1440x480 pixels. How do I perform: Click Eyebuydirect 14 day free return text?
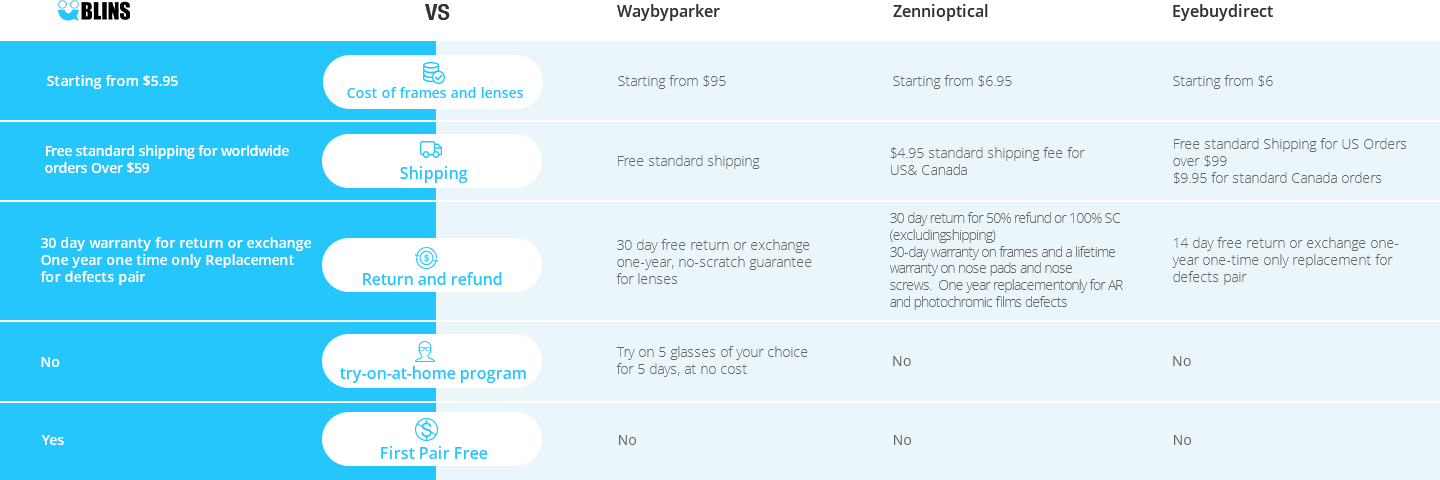(1285, 260)
